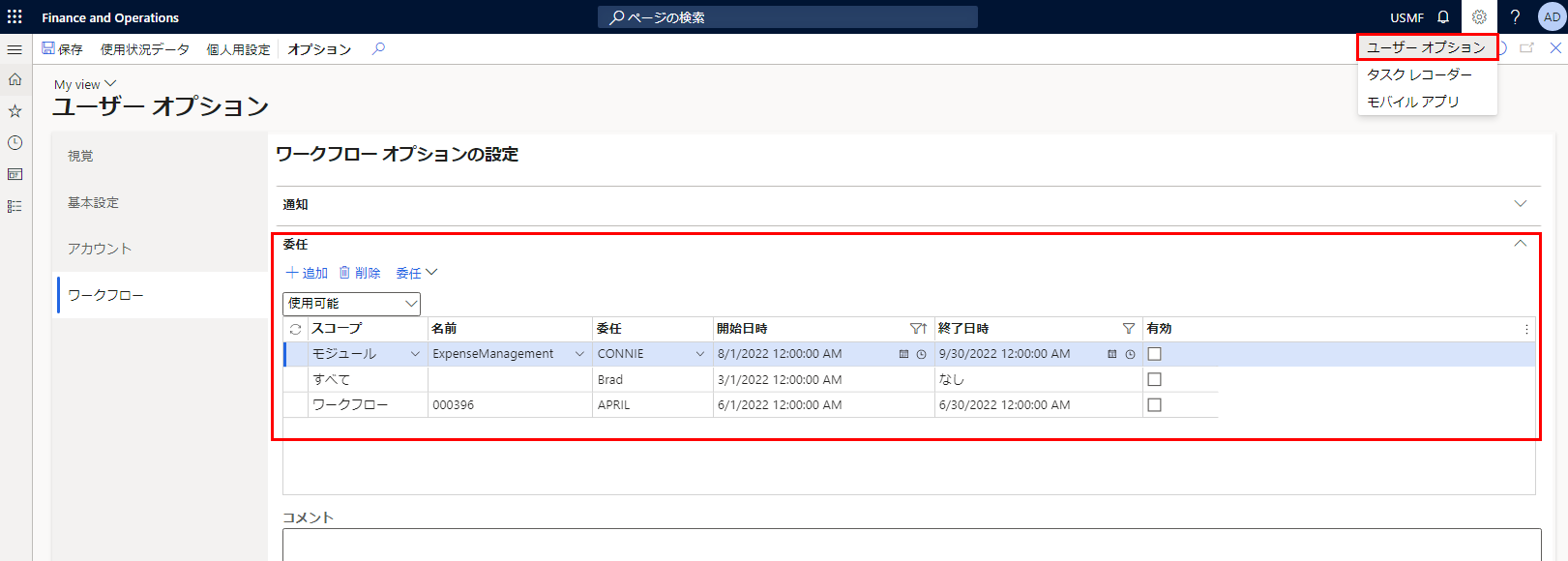Image resolution: width=1568 pixels, height=561 pixels.
Task: Click the search icon in action bar
Action: click(378, 48)
